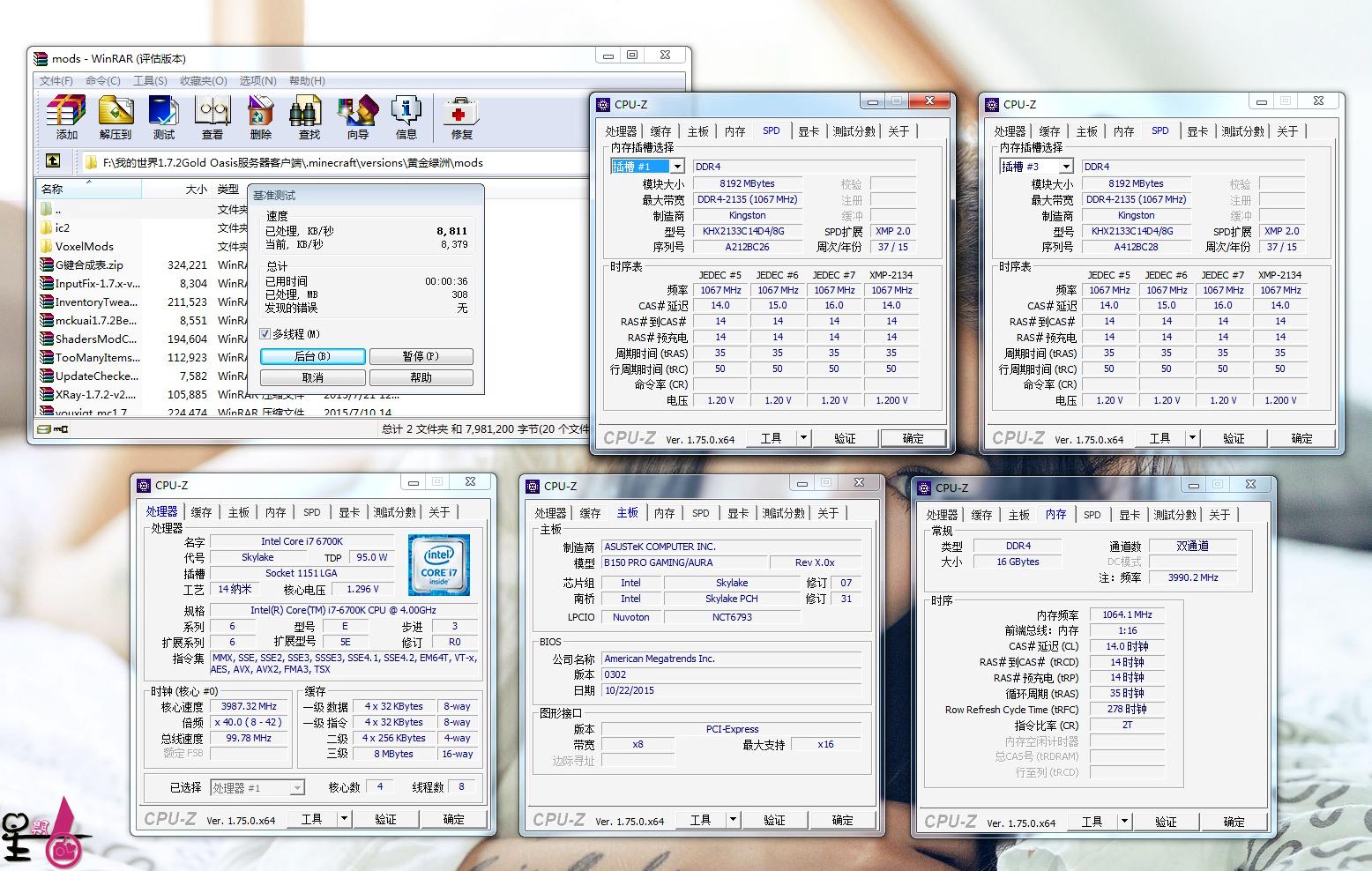This screenshot has width=1372, height=871.
Task: Click the 16 GBytes memory size value
Action: (x=1018, y=562)
